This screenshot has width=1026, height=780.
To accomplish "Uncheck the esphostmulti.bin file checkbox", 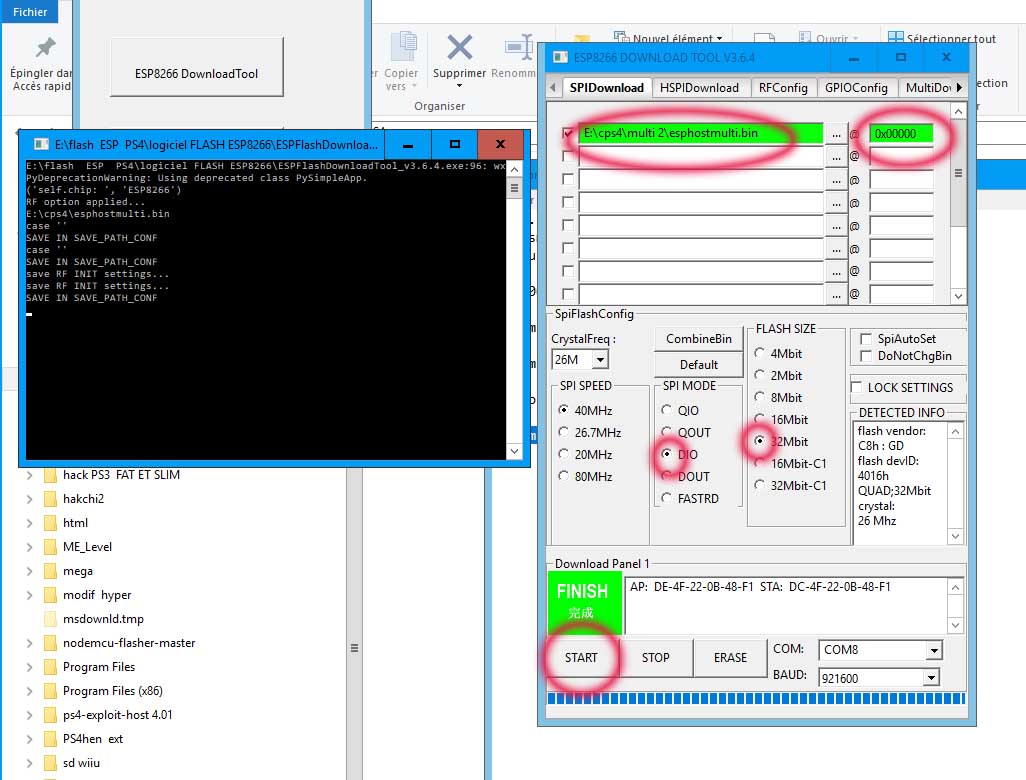I will 568,133.
